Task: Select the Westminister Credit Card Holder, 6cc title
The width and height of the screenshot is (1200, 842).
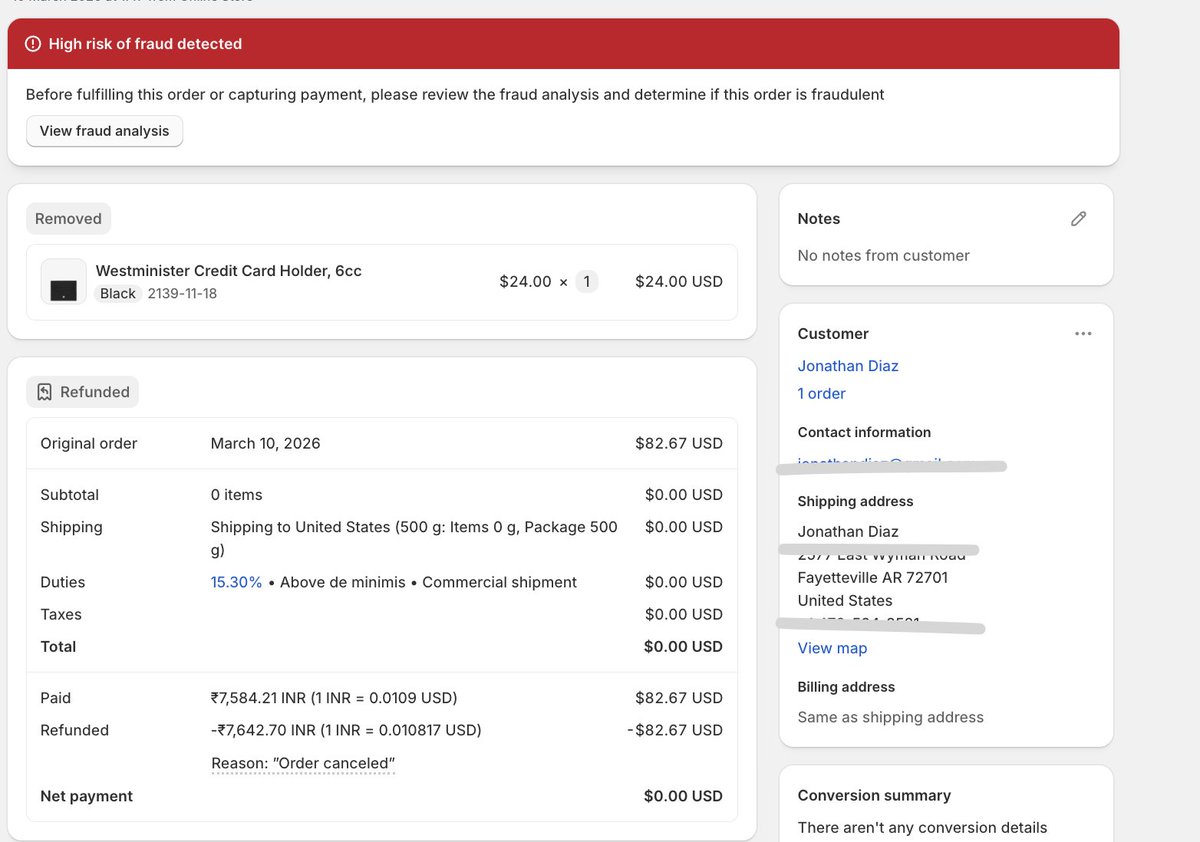Action: click(x=229, y=271)
